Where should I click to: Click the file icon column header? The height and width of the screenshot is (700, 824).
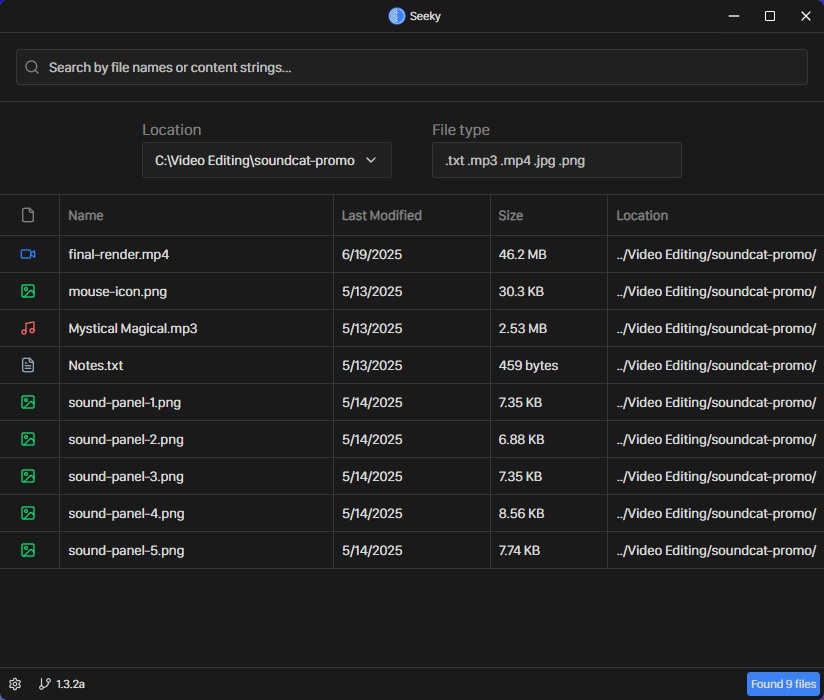pos(28,215)
